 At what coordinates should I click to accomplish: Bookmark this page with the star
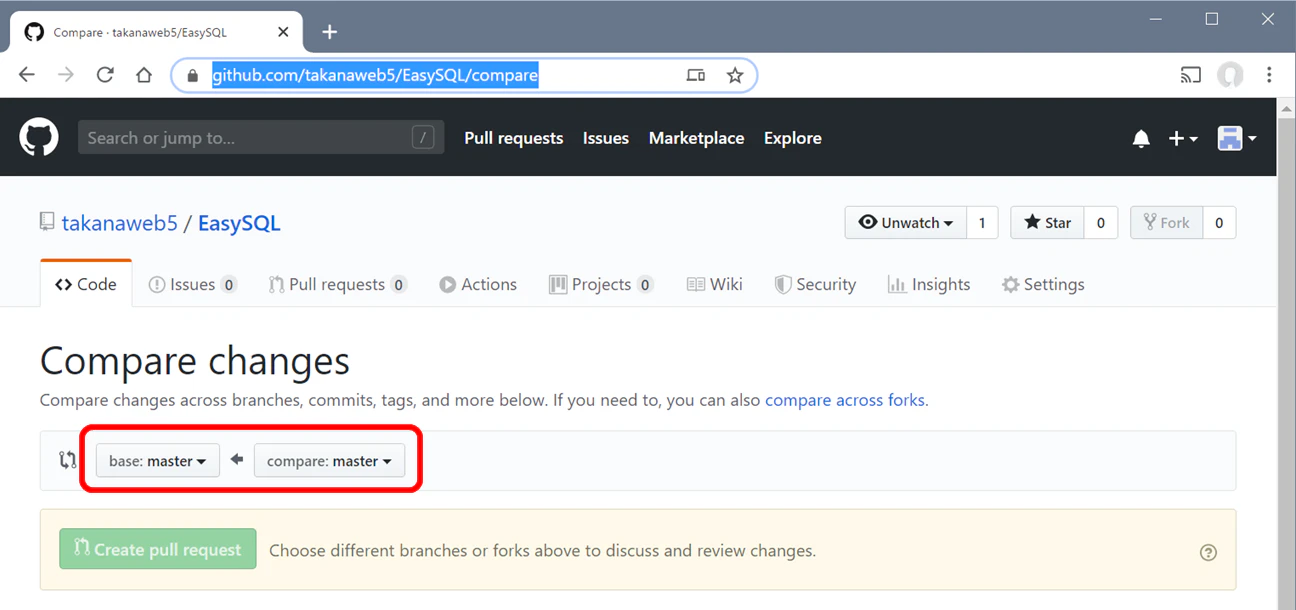735,75
